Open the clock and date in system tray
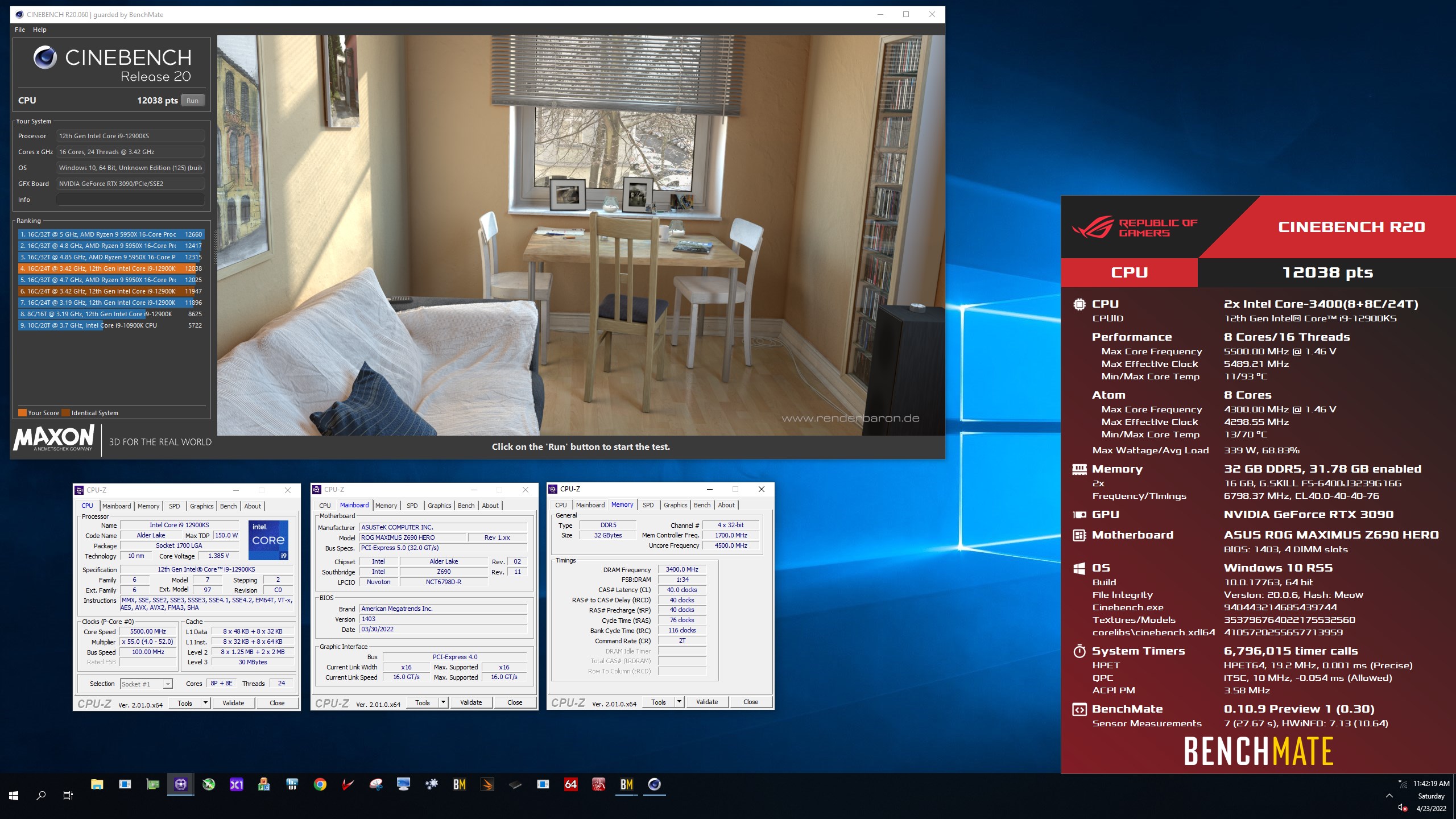This screenshot has width=1456, height=819. (x=1431, y=796)
